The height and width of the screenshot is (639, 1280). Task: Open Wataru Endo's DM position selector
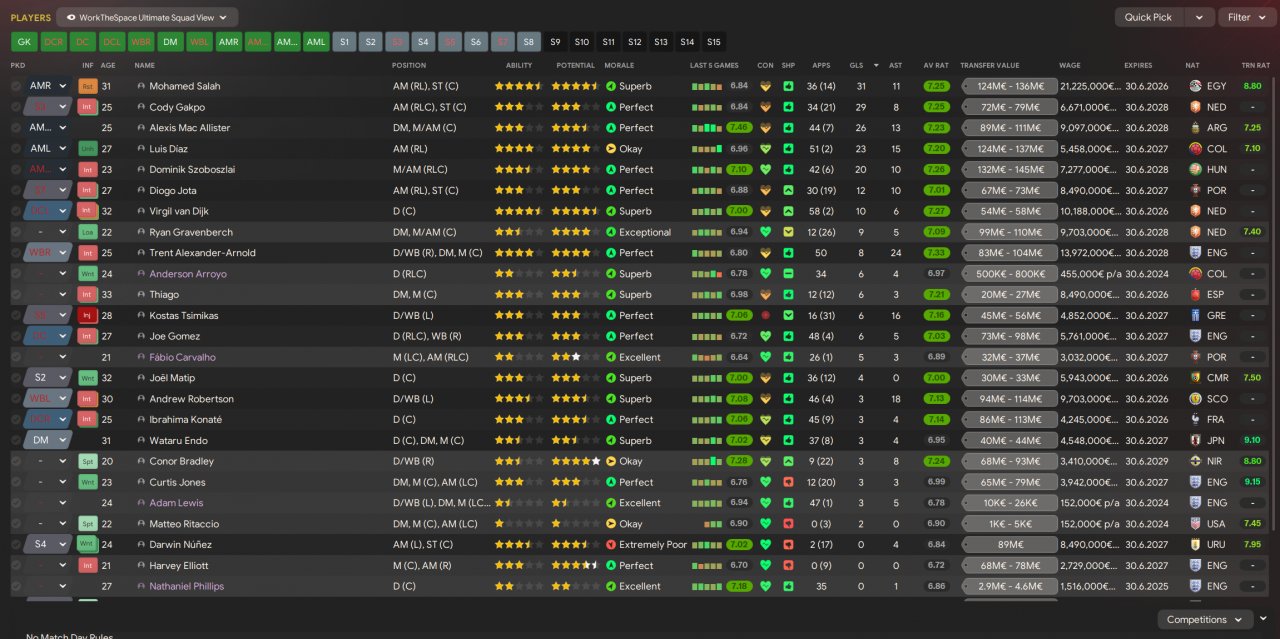(48, 440)
